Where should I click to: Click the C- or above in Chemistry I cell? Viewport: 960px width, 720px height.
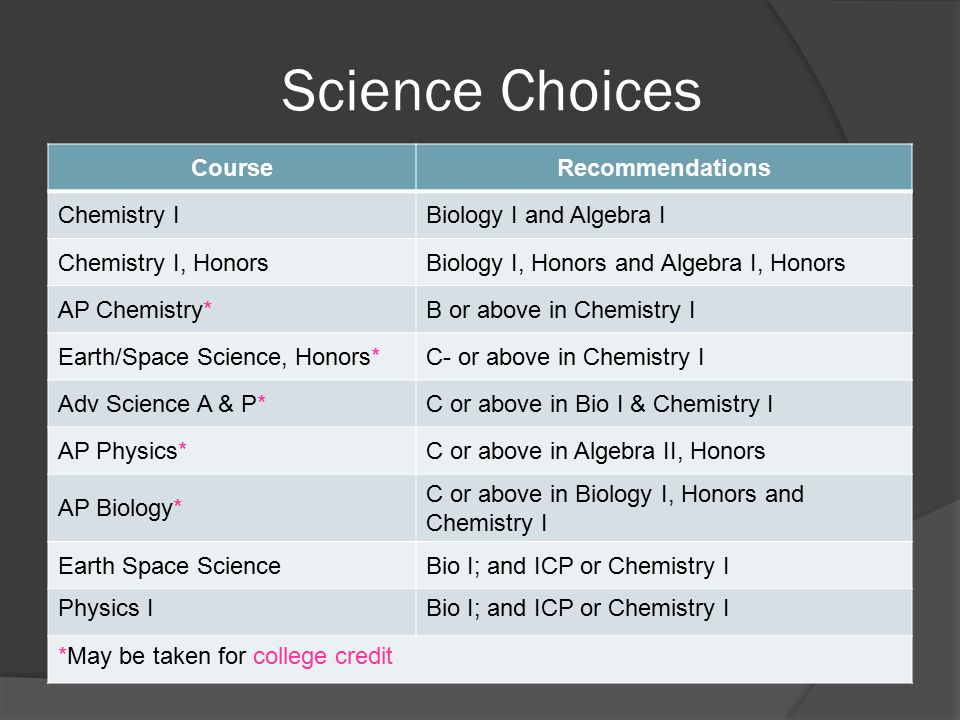click(x=664, y=356)
